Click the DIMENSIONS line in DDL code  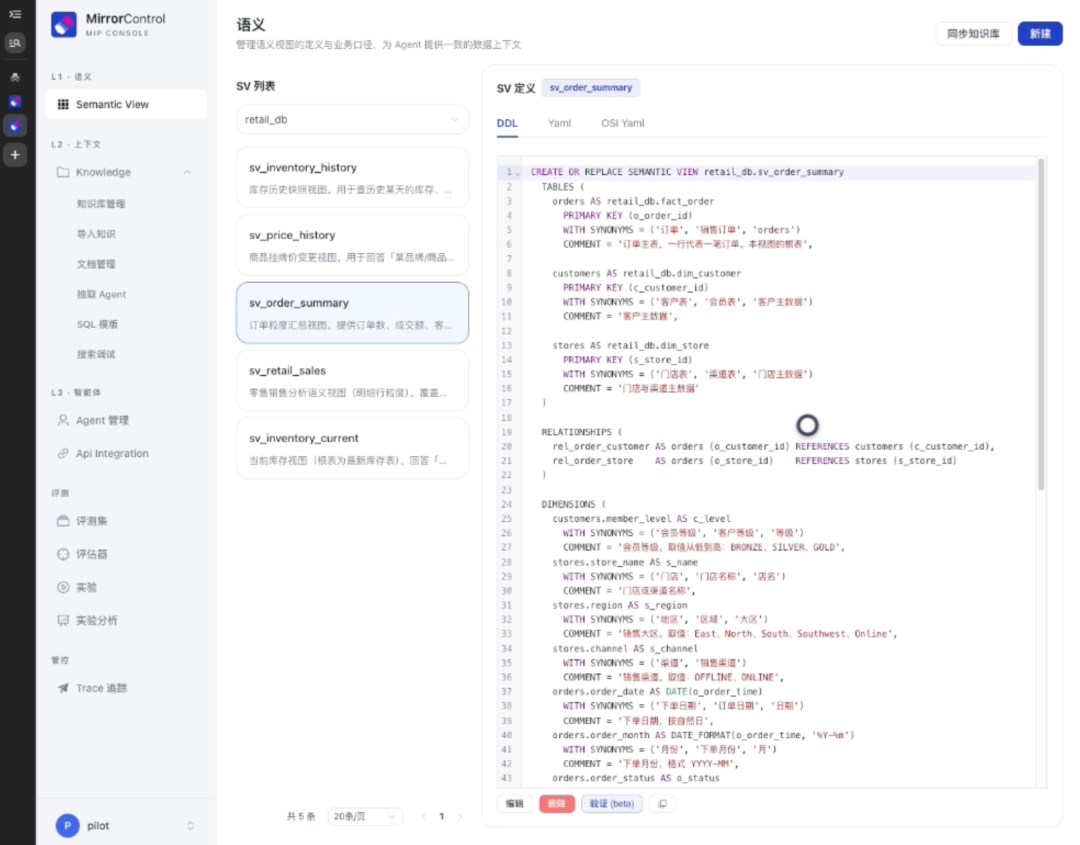click(x=573, y=505)
